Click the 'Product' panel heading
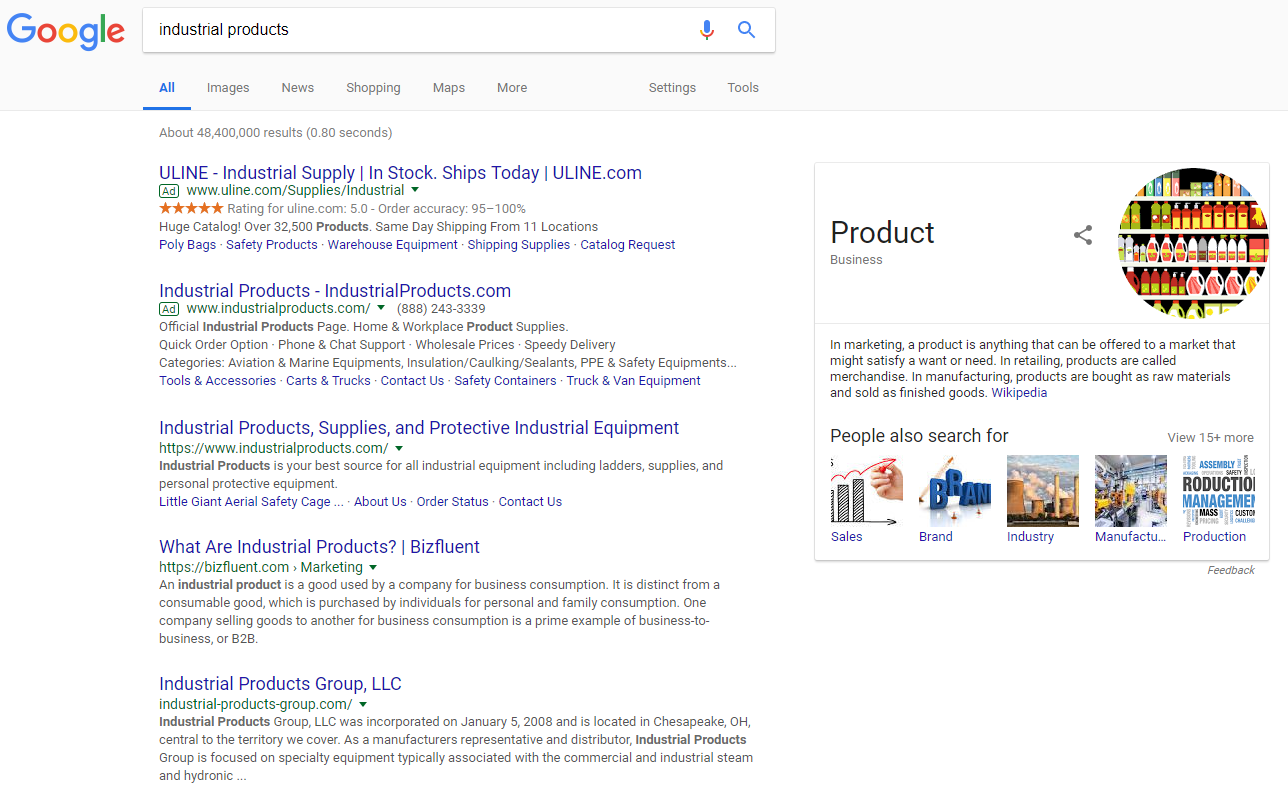 (882, 232)
